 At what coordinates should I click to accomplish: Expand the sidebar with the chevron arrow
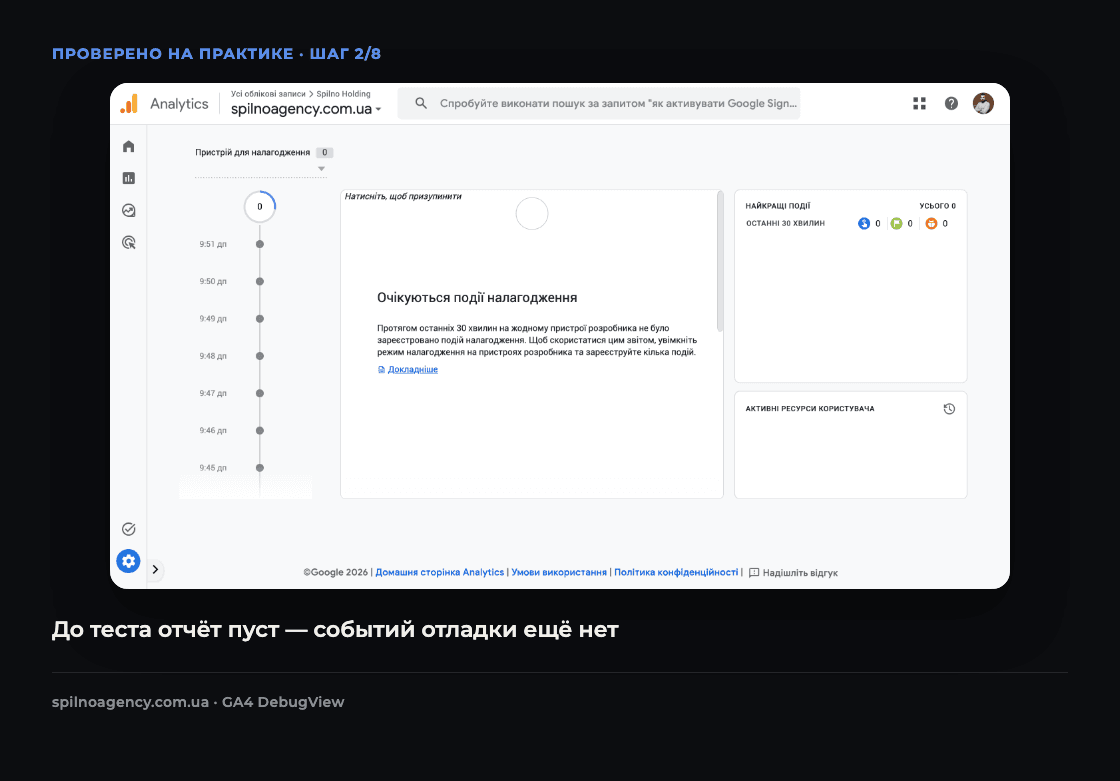pyautogui.click(x=155, y=569)
